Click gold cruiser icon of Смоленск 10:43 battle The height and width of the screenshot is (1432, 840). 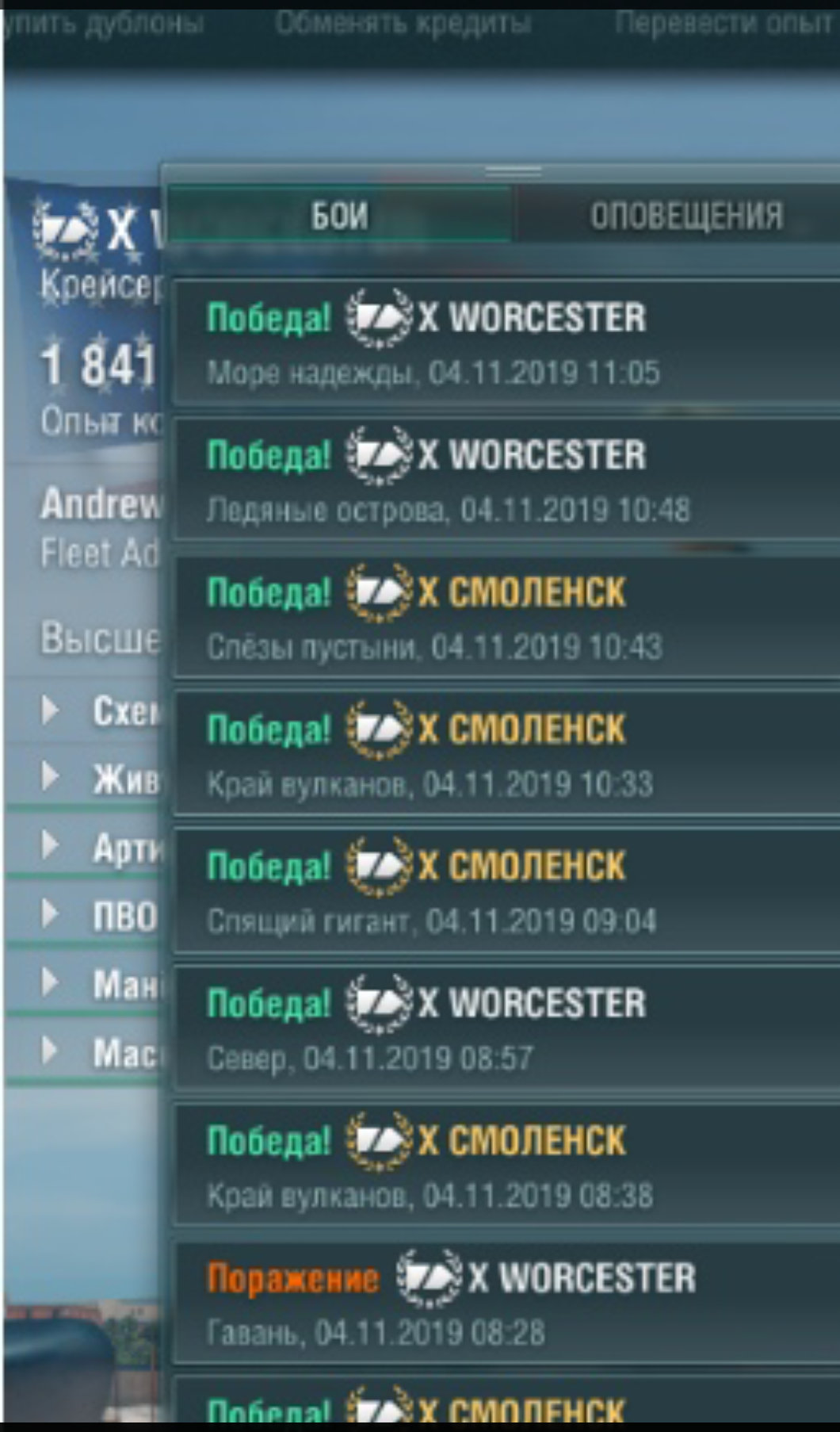pyautogui.click(x=380, y=593)
